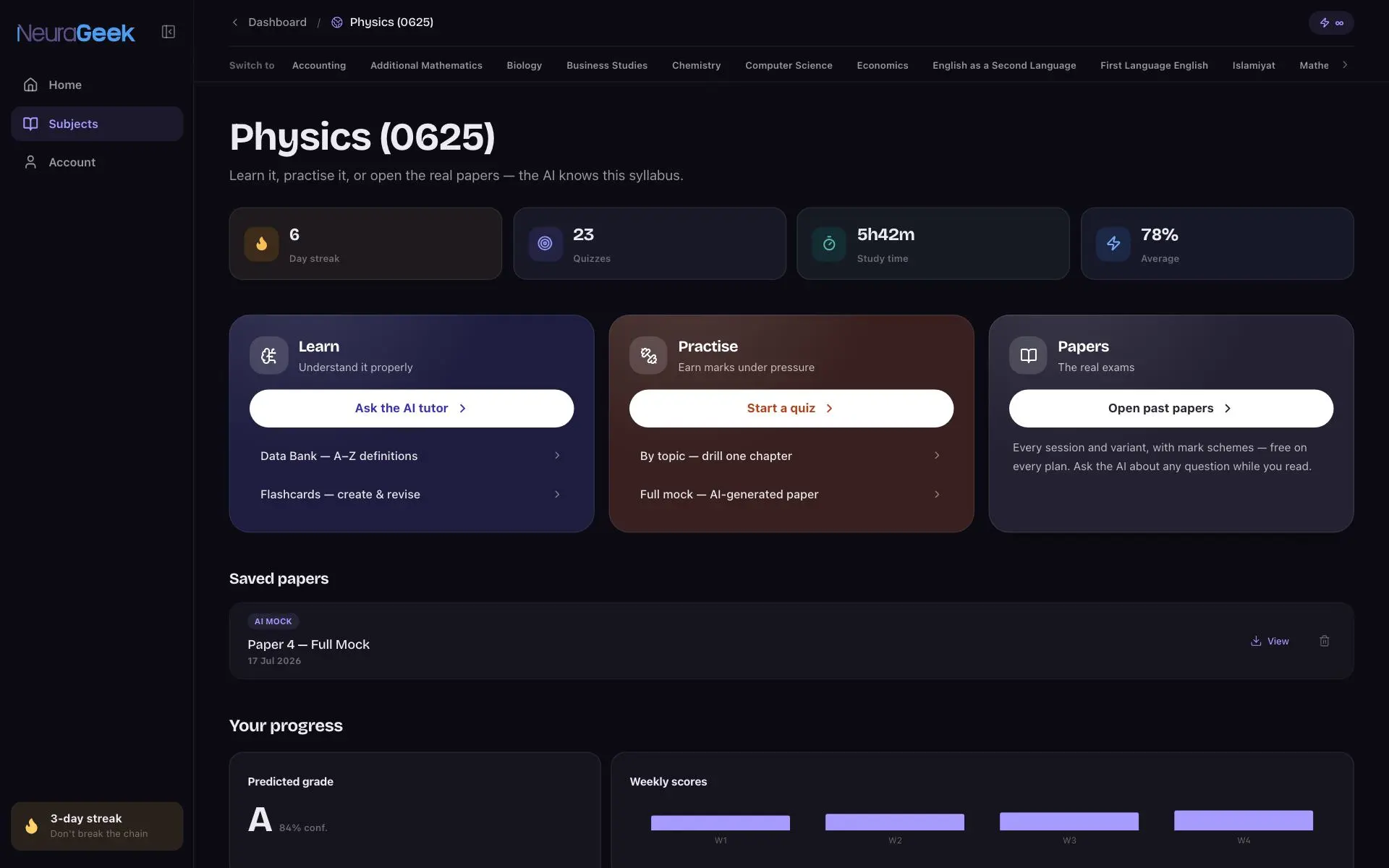Switch to Chemistry subject

point(696,65)
